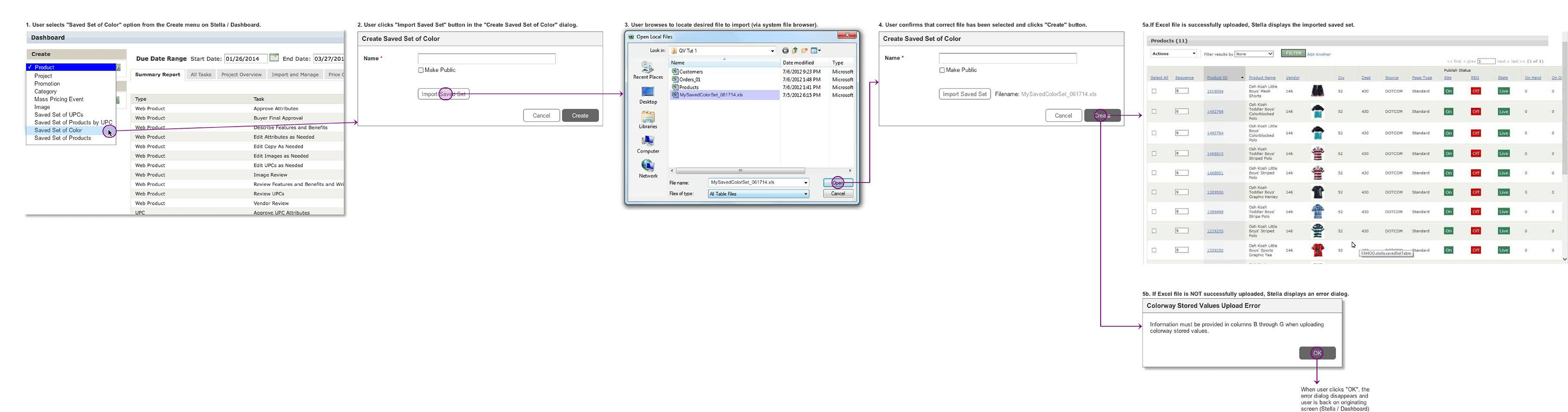The width and height of the screenshot is (1568, 412).
Task: Click Import Saved Set in the dialog without a filename
Action: pos(443,94)
